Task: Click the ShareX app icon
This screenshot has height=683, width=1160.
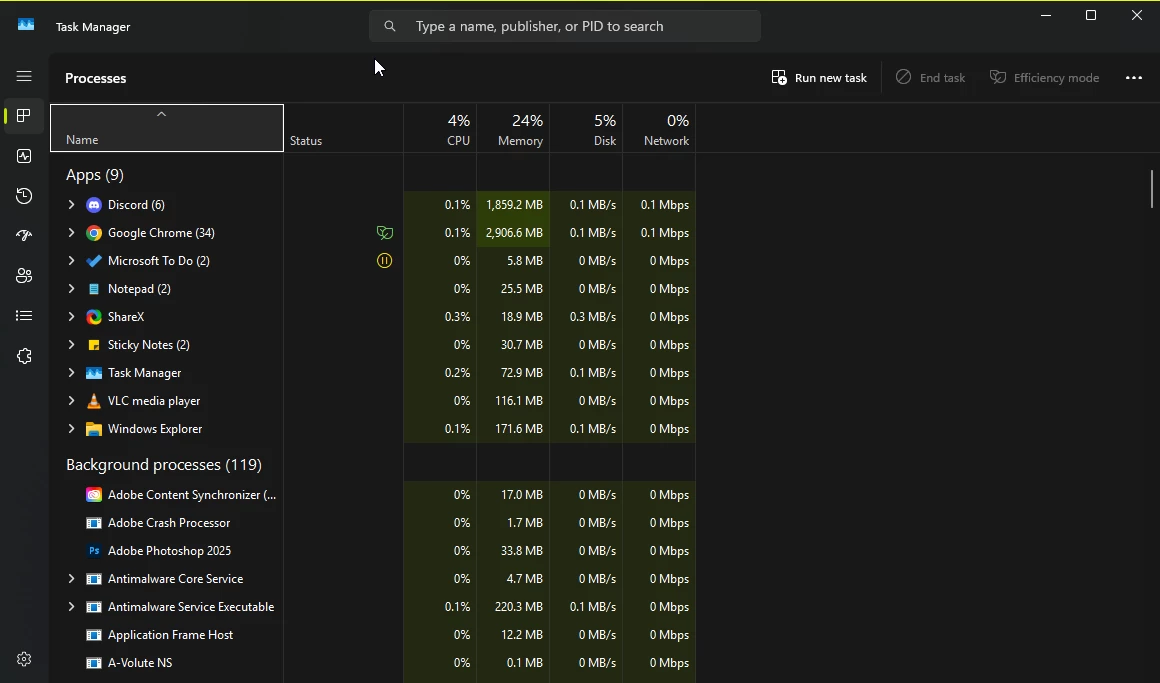Action: click(94, 317)
